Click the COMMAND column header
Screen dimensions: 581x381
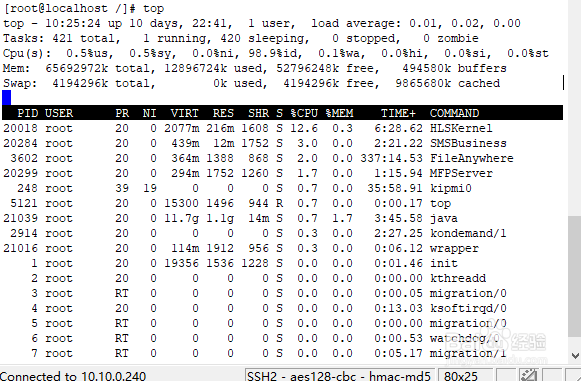pos(454,113)
